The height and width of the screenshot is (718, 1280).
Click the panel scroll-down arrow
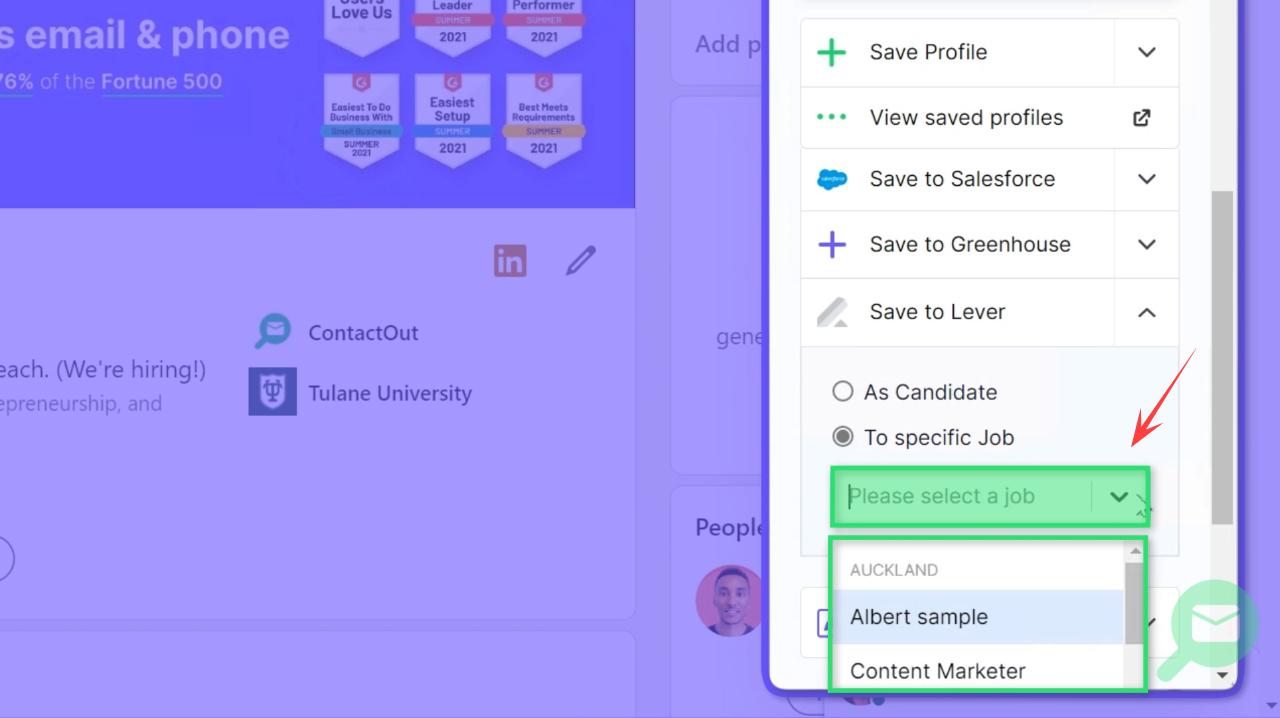click(1221, 676)
